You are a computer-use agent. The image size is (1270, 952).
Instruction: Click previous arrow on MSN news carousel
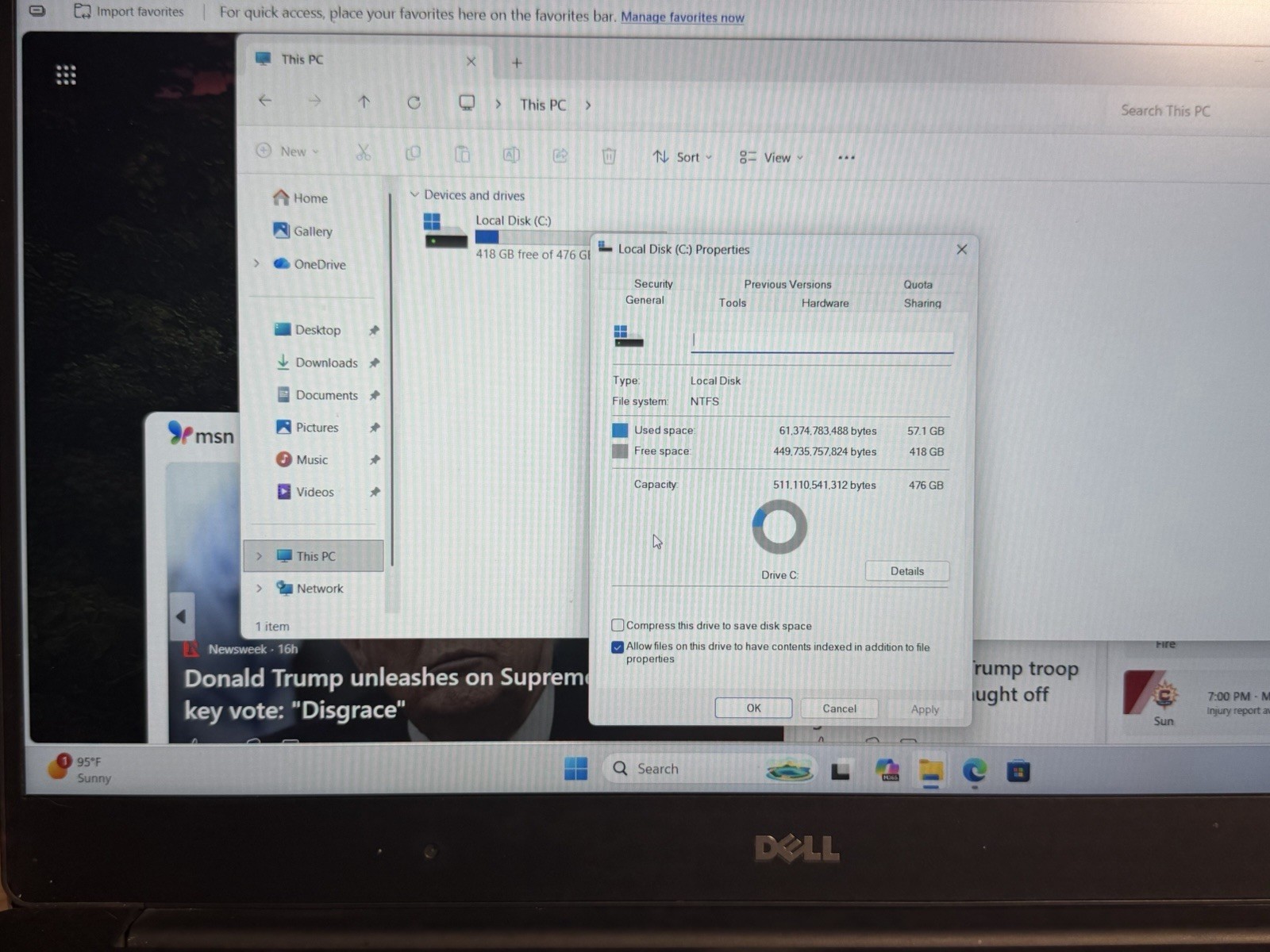click(181, 616)
